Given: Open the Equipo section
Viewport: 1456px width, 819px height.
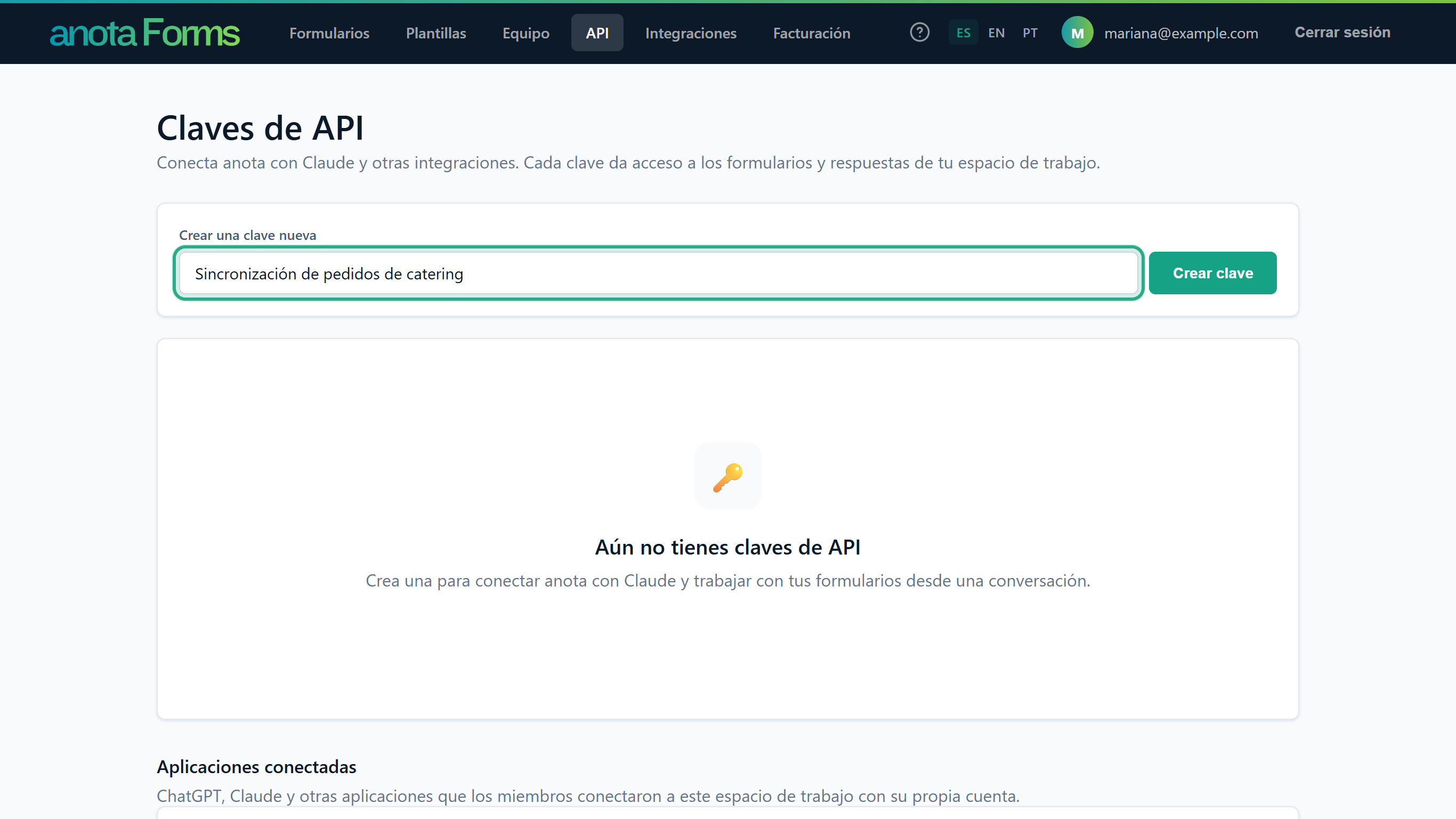Looking at the screenshot, I should click(x=525, y=33).
